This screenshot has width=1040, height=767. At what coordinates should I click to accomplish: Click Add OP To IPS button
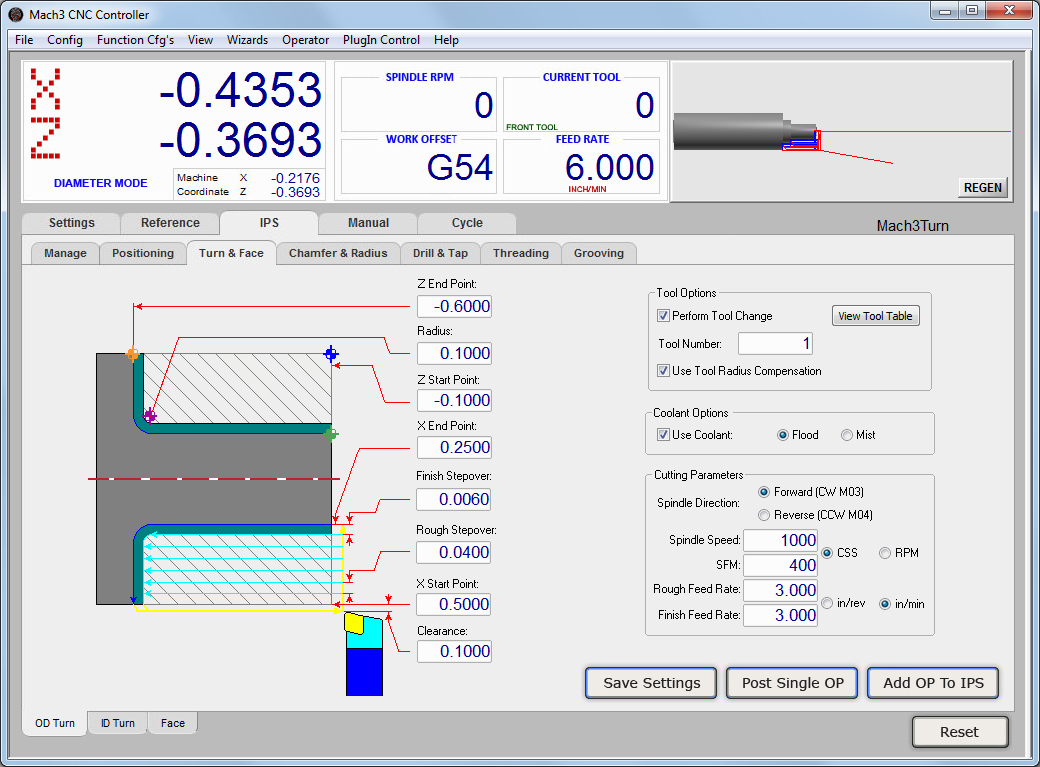tap(933, 683)
